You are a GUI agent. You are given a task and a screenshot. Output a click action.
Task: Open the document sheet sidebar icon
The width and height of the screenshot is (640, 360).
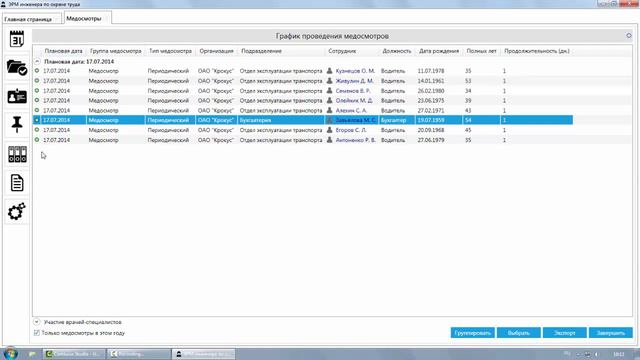pos(17,183)
